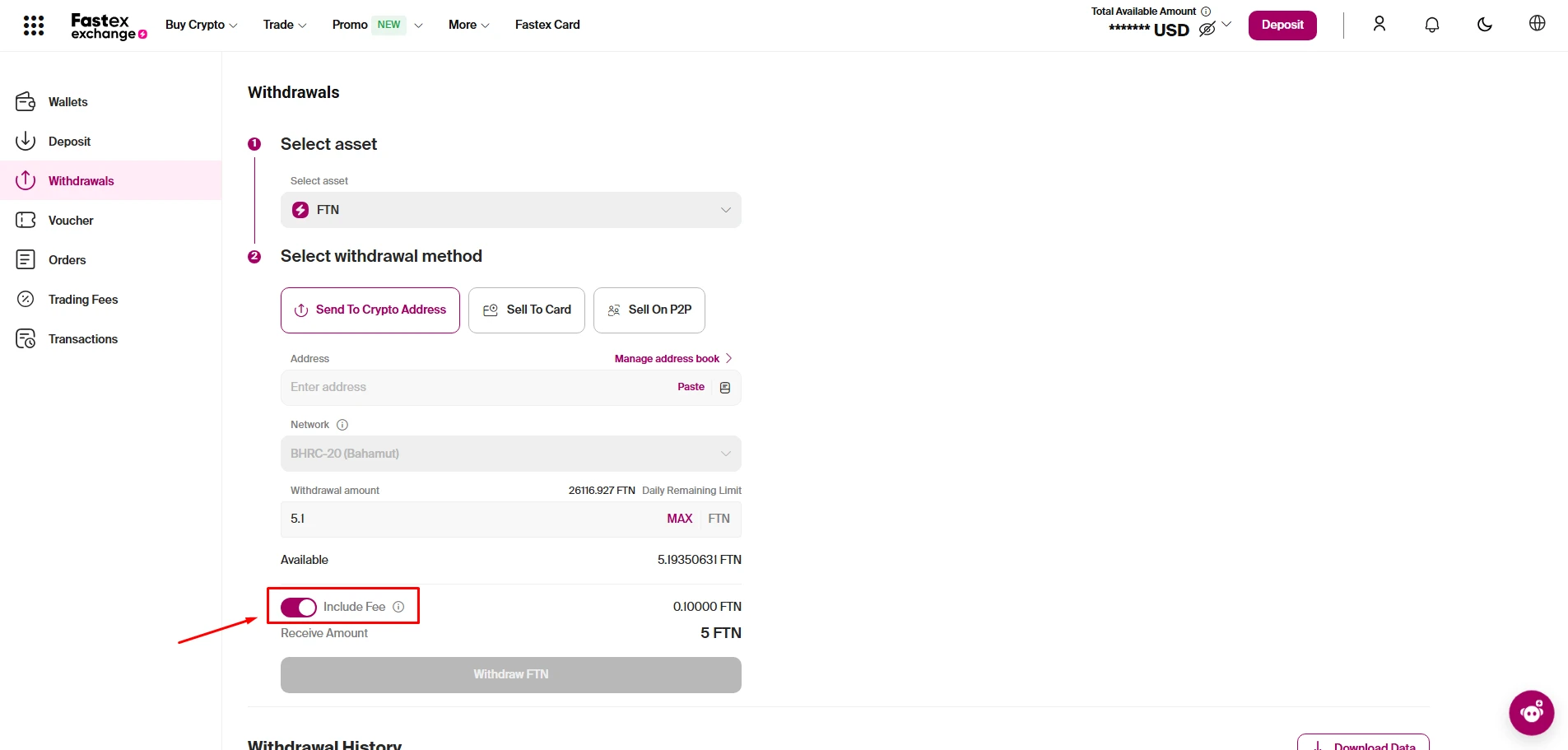Click the Withdrawals sidebar icon
The width and height of the screenshot is (1568, 750).
click(26, 180)
